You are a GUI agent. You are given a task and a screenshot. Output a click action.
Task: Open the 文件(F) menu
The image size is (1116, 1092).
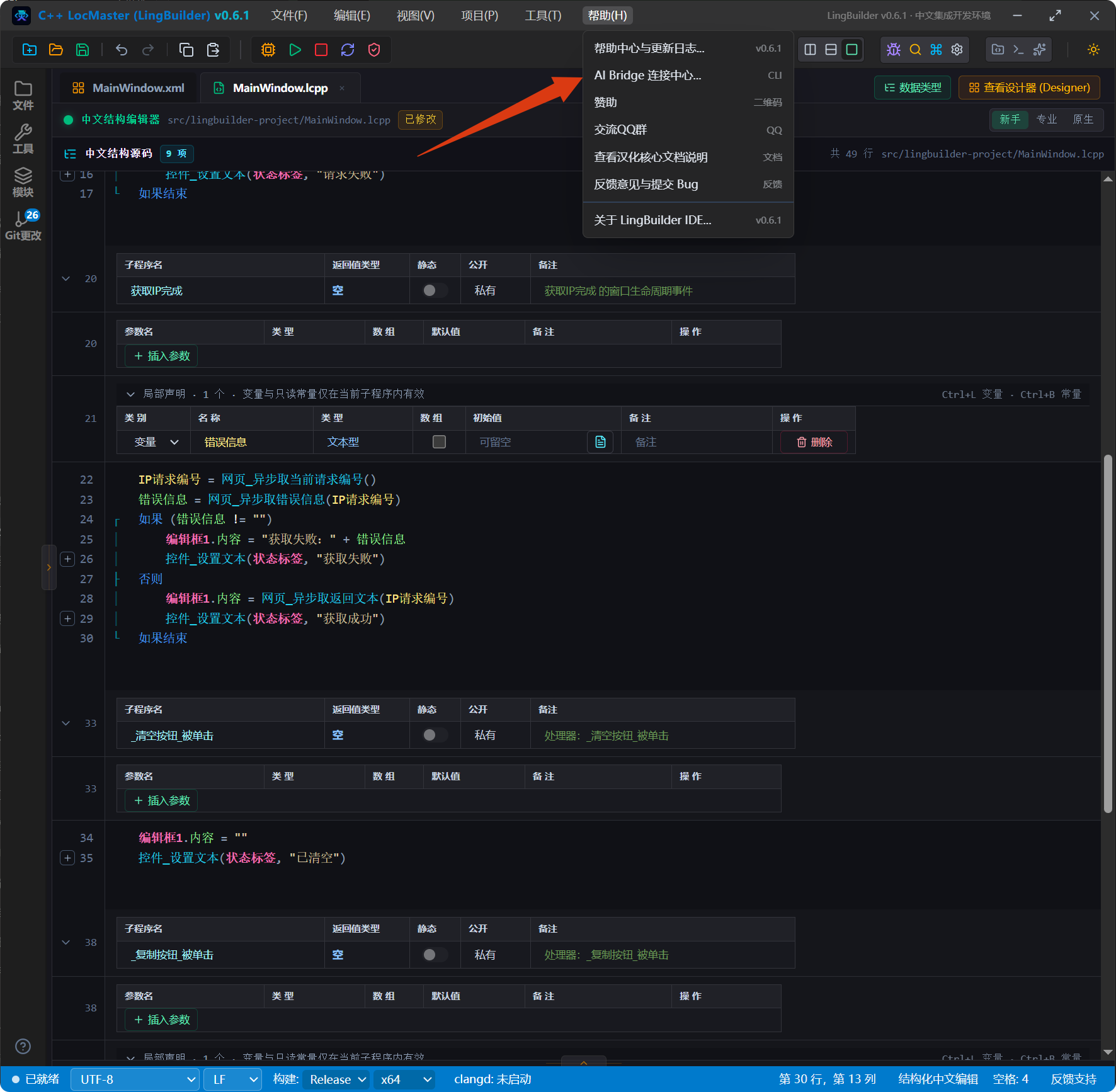coord(289,15)
